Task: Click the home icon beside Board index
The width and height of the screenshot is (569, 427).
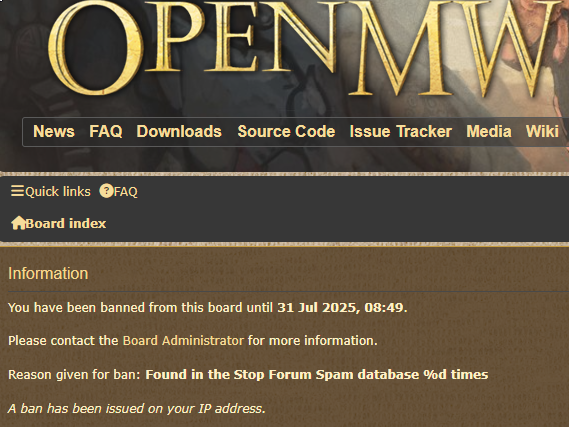Action: coord(18,223)
